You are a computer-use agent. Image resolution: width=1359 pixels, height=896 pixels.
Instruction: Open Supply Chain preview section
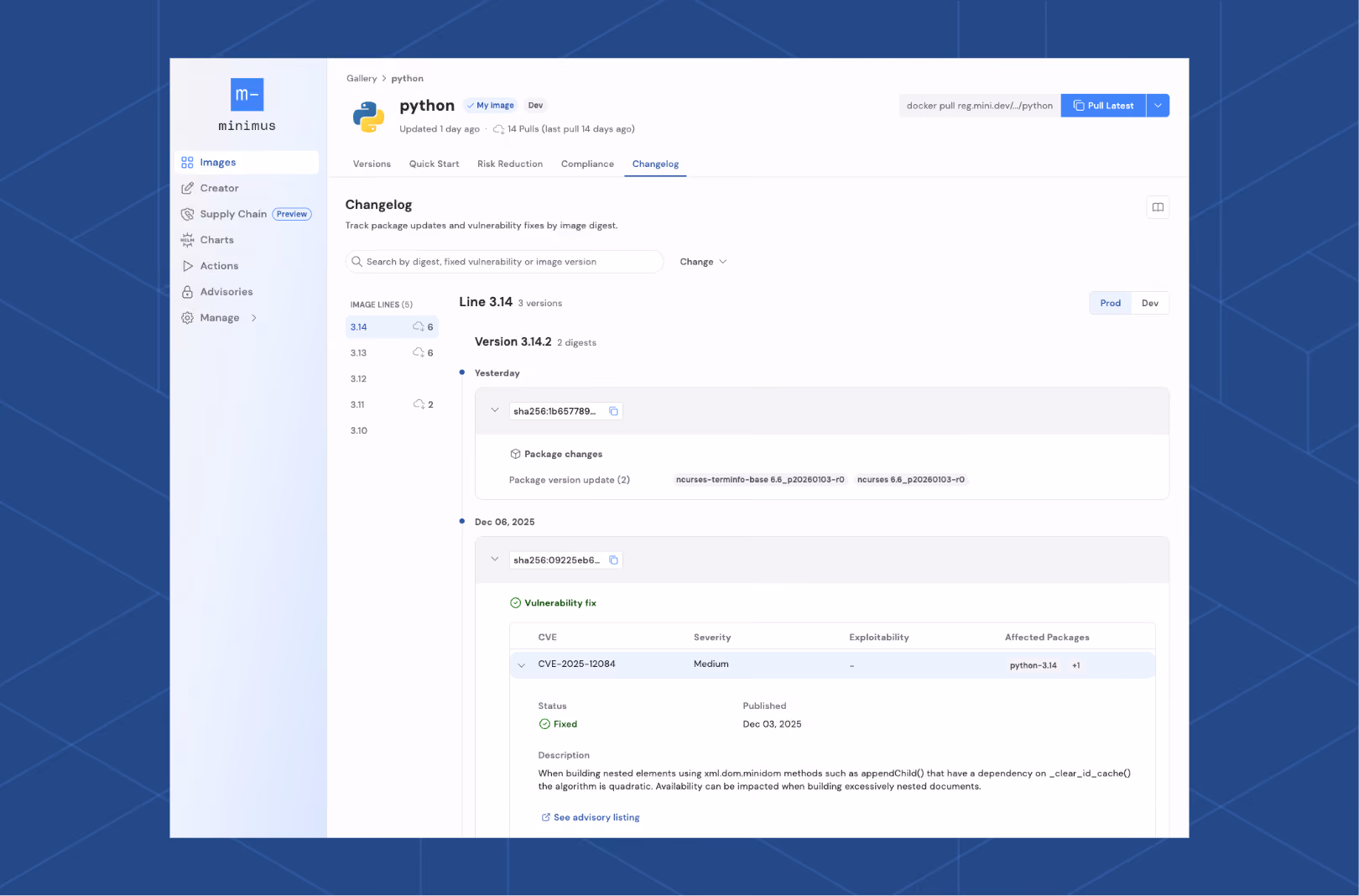(x=247, y=214)
